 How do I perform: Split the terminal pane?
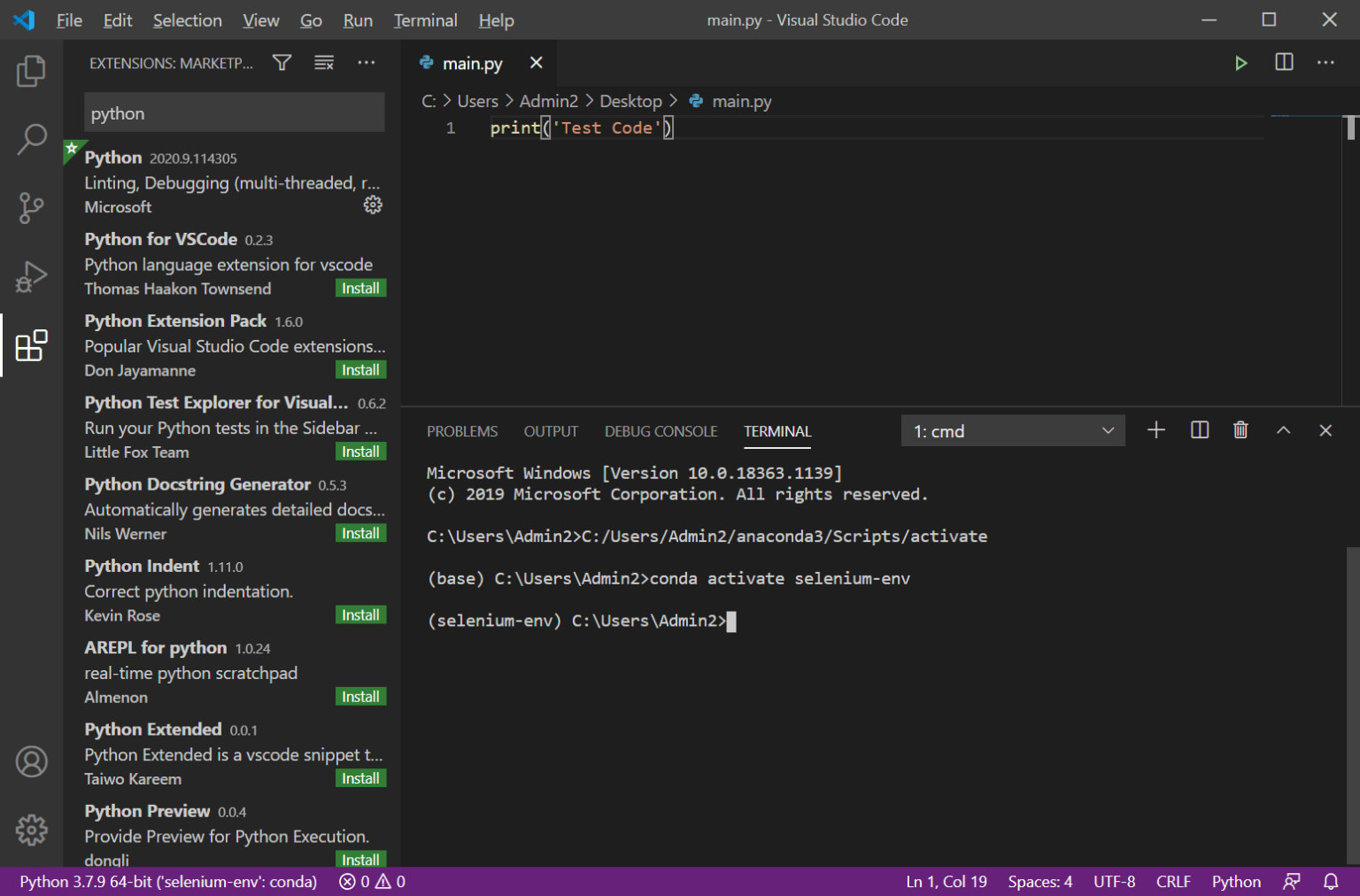pos(1199,430)
